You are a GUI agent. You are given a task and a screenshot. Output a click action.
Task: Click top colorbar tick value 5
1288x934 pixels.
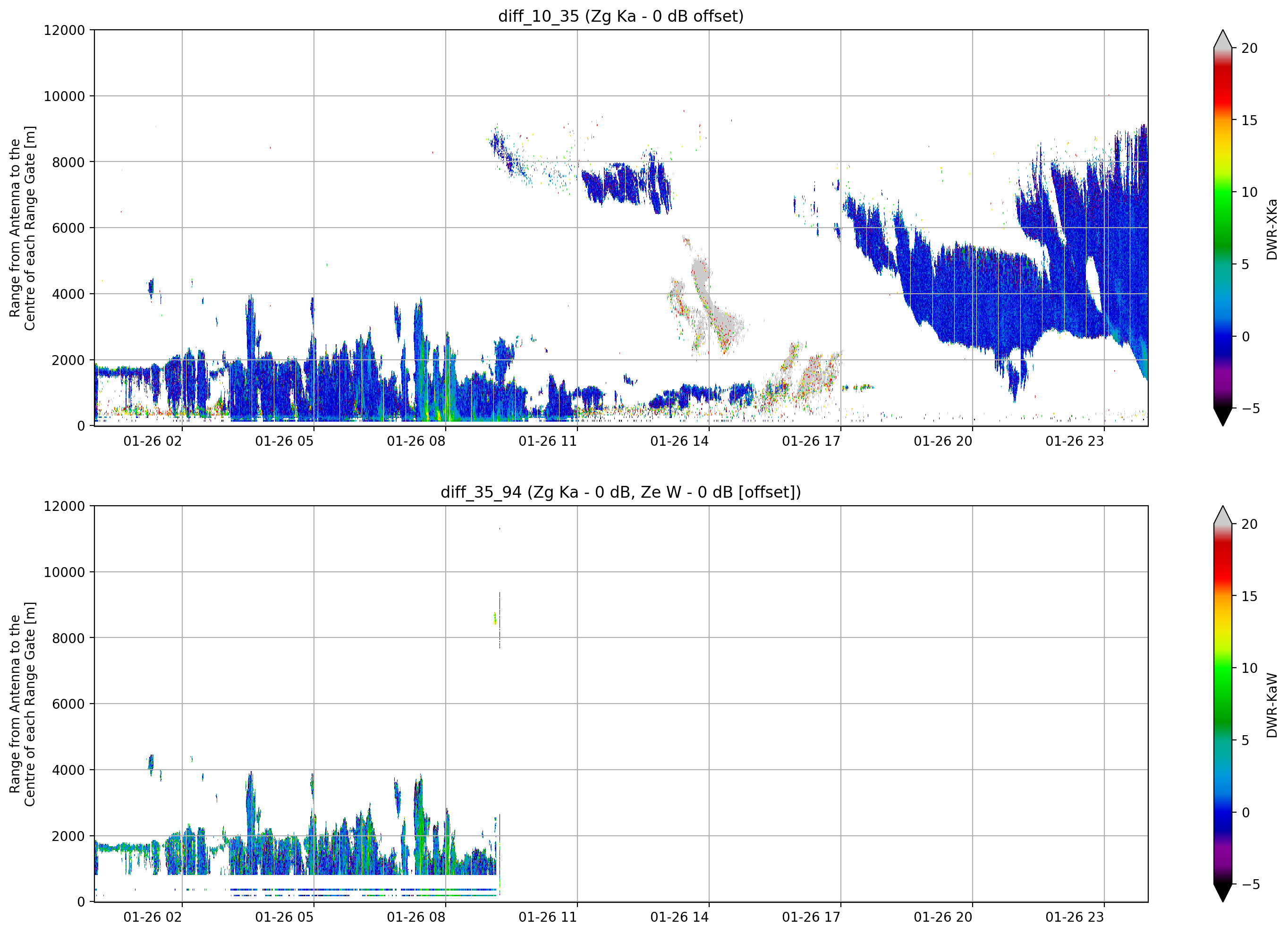click(1246, 264)
